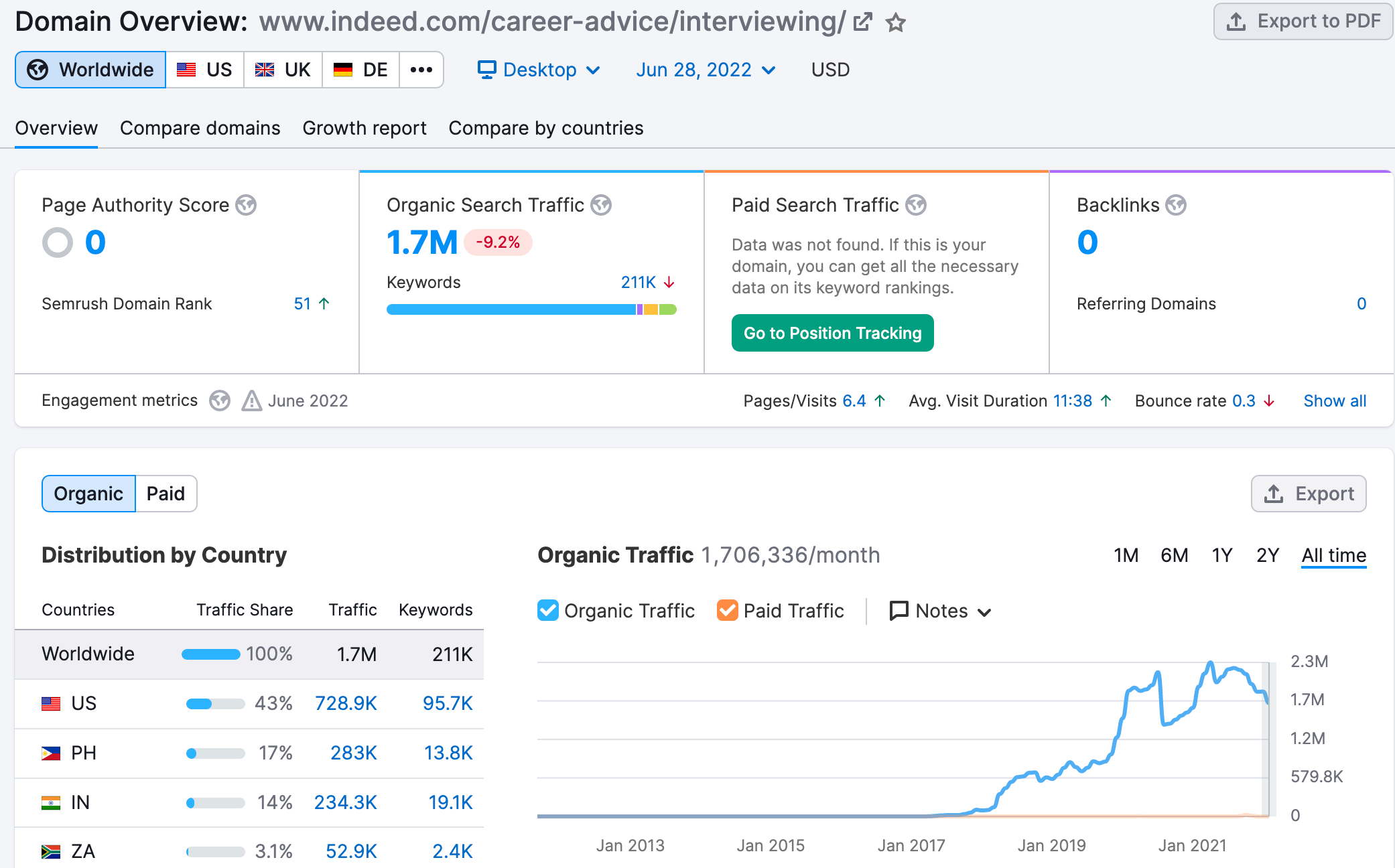This screenshot has height=868, width=1395.
Task: Open the Backlinks count 0
Action: click(1087, 242)
